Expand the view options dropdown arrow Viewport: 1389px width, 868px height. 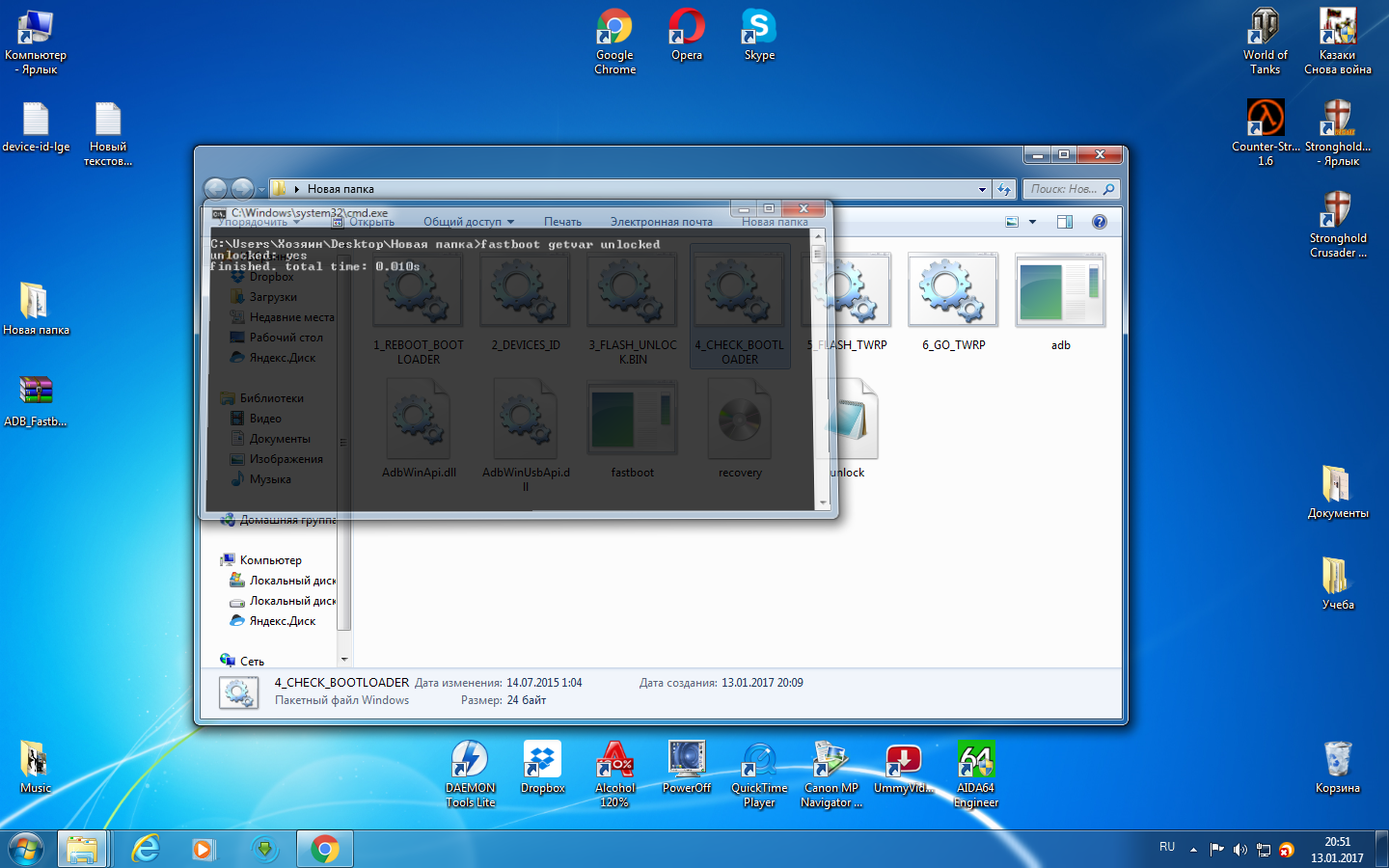[1032, 222]
